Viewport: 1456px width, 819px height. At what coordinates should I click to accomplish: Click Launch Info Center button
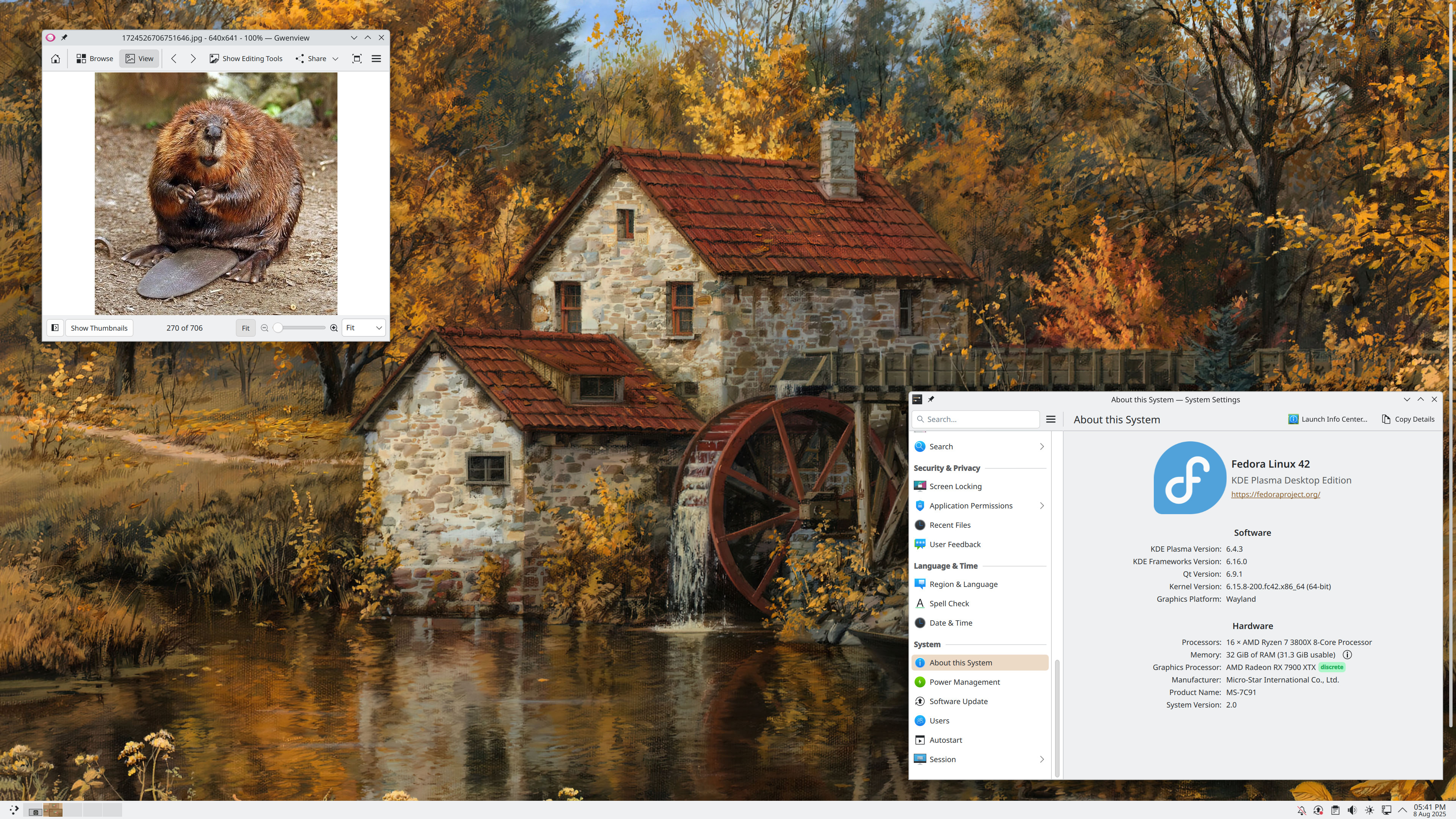click(x=1328, y=419)
